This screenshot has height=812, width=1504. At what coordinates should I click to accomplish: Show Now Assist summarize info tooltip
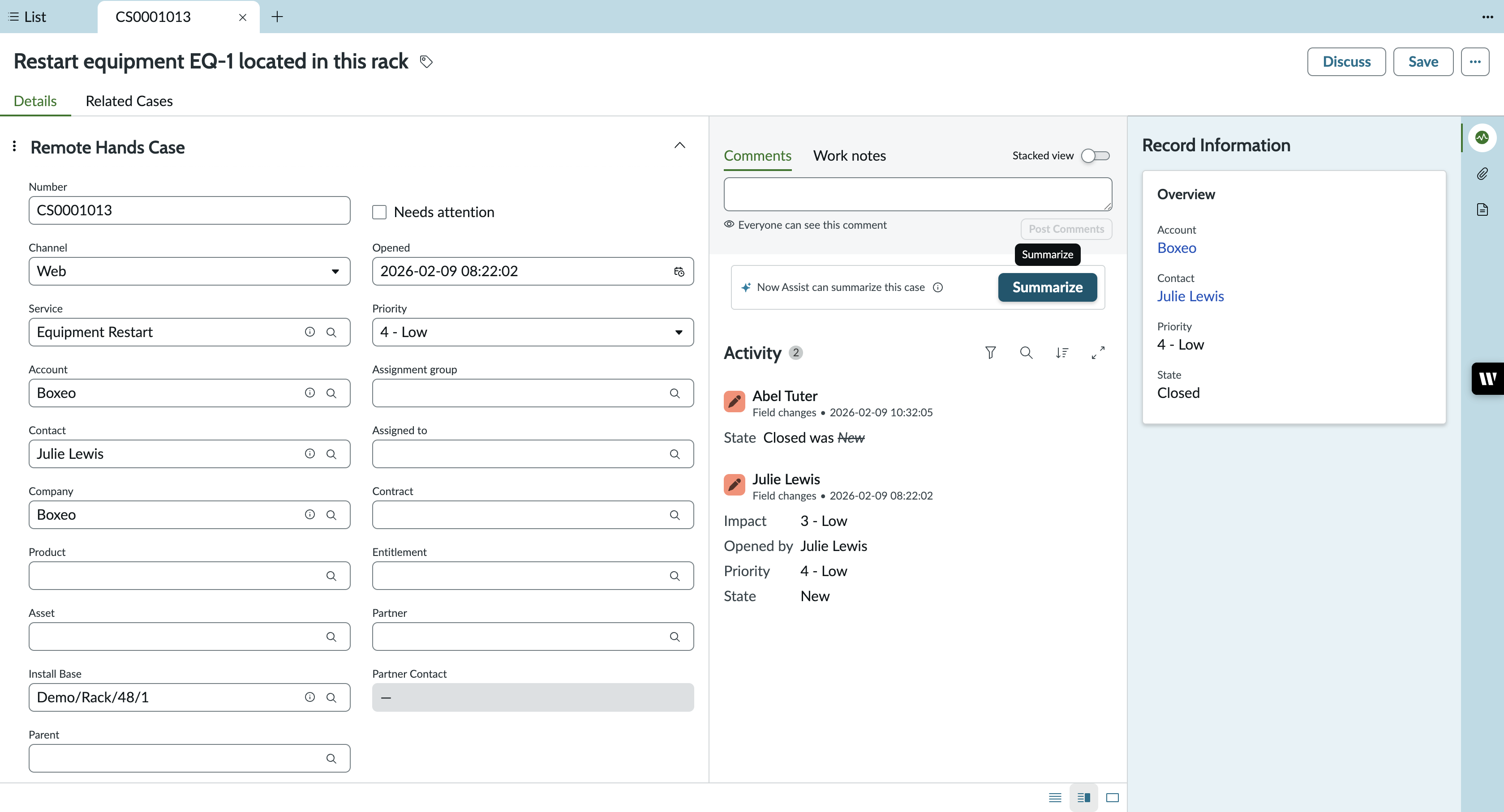tap(938, 287)
